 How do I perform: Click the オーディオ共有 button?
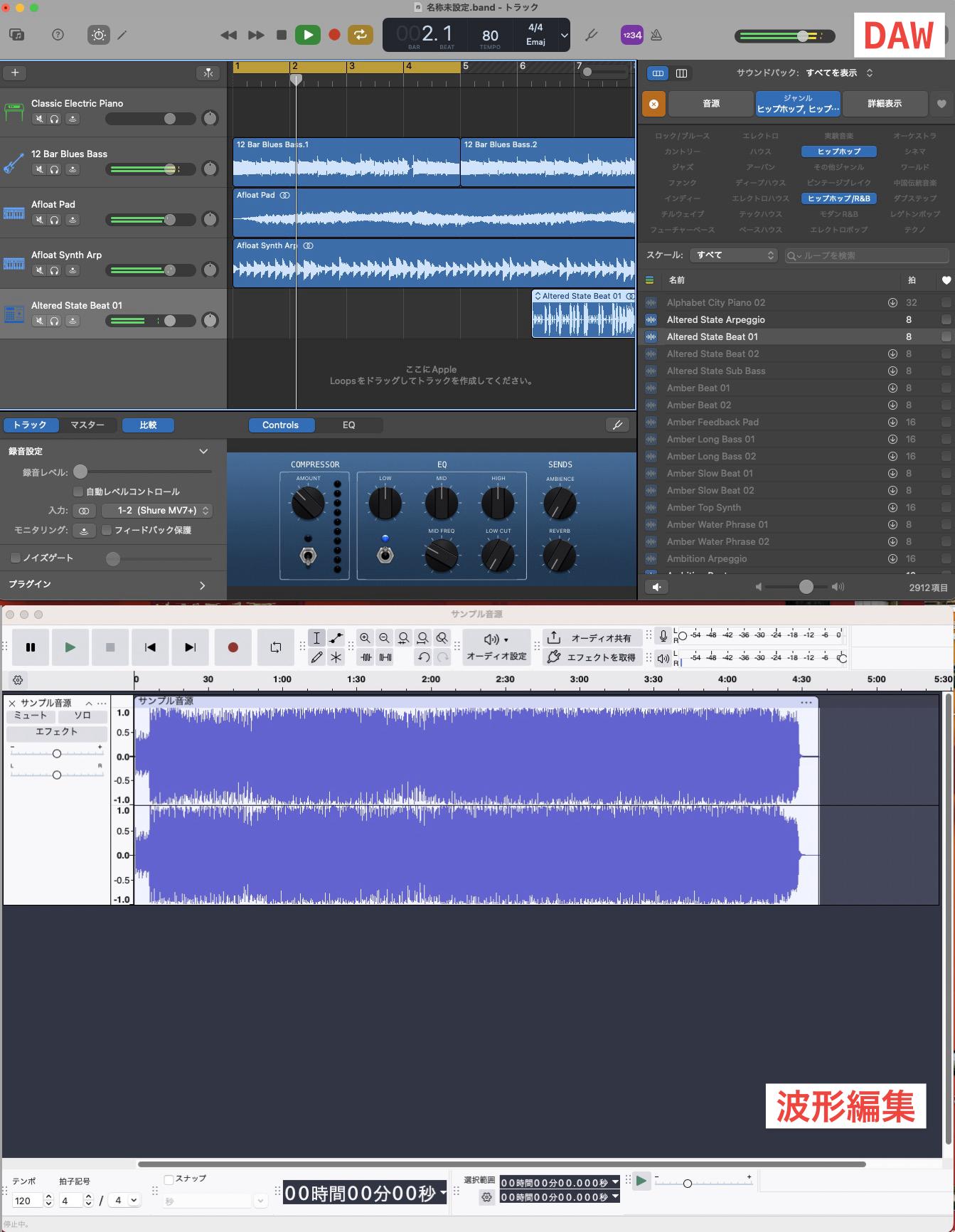(592, 638)
